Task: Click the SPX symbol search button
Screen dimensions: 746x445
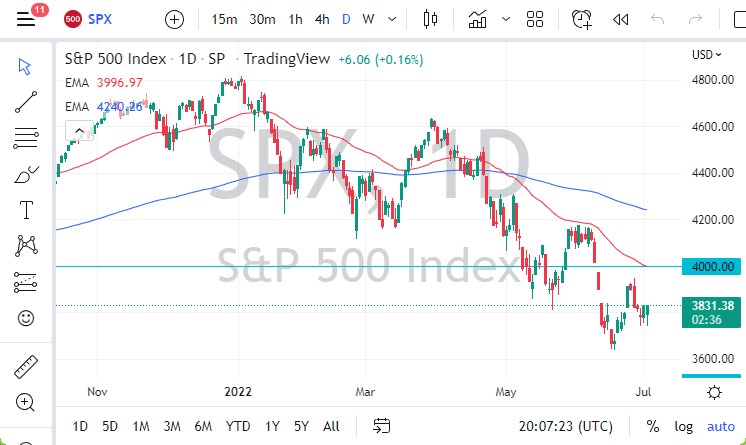Action: 90,19
